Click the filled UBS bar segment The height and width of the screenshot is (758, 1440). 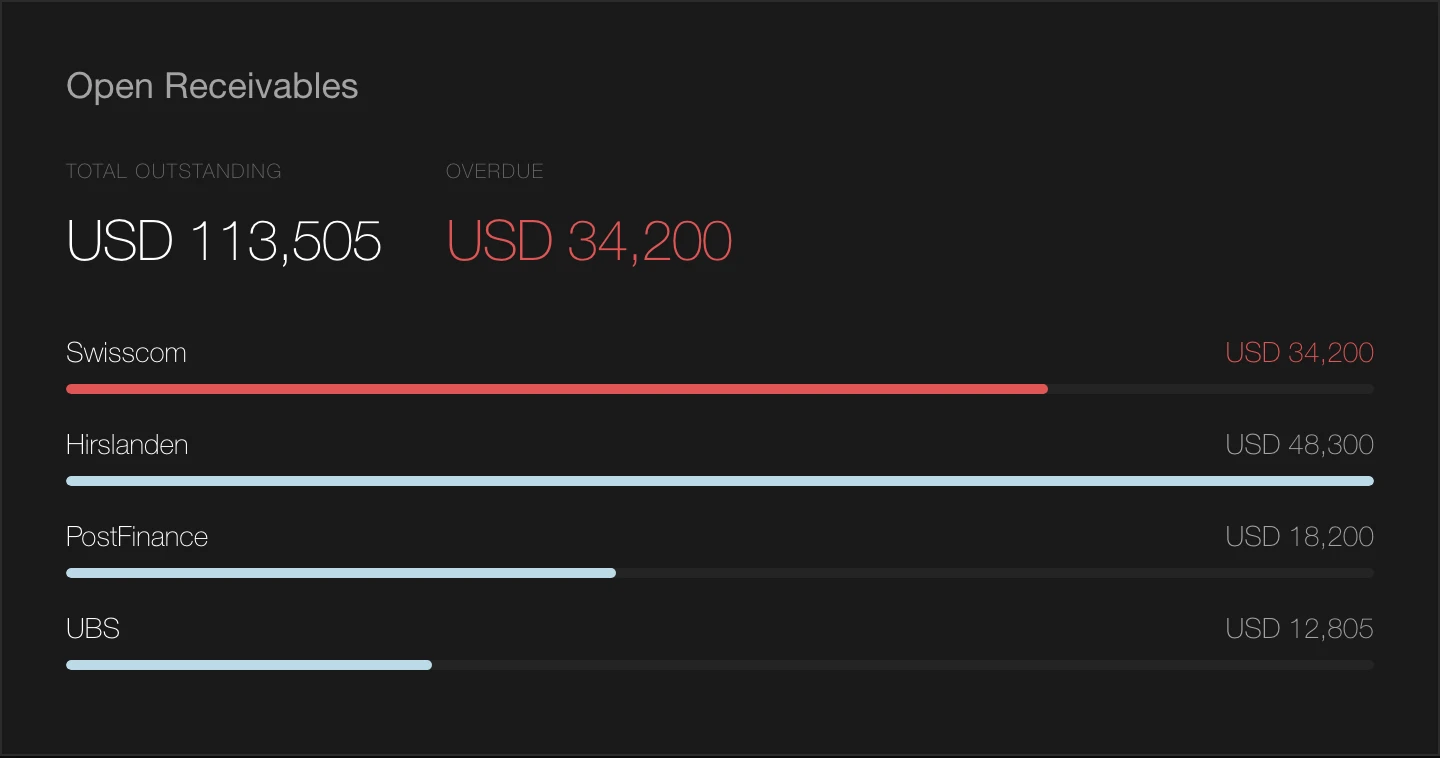click(x=249, y=665)
